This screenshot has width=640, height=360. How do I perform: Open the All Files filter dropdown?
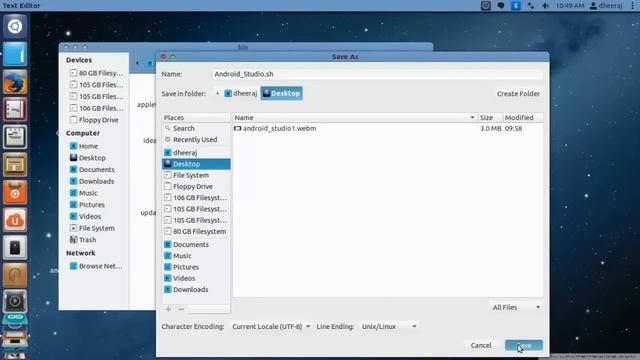tap(516, 307)
